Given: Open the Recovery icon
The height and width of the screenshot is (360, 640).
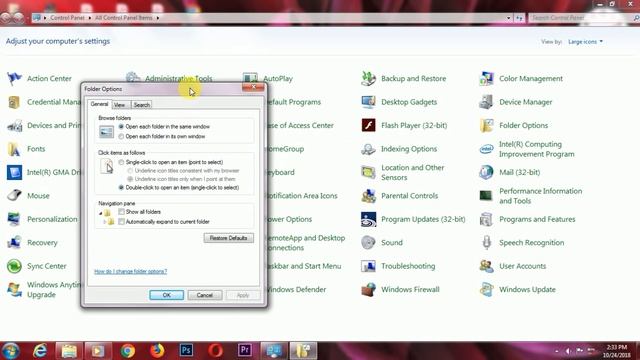Looking at the screenshot, I should click(x=14, y=242).
